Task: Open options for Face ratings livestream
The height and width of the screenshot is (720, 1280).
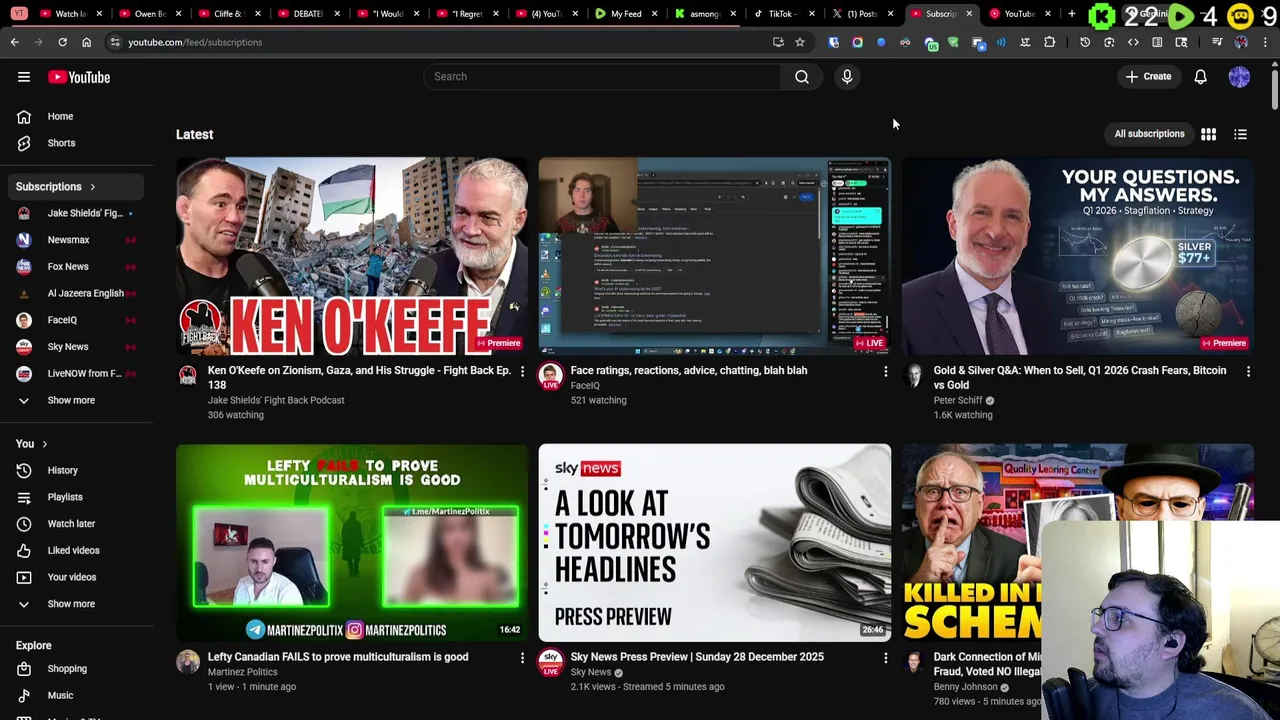Action: coord(885,371)
